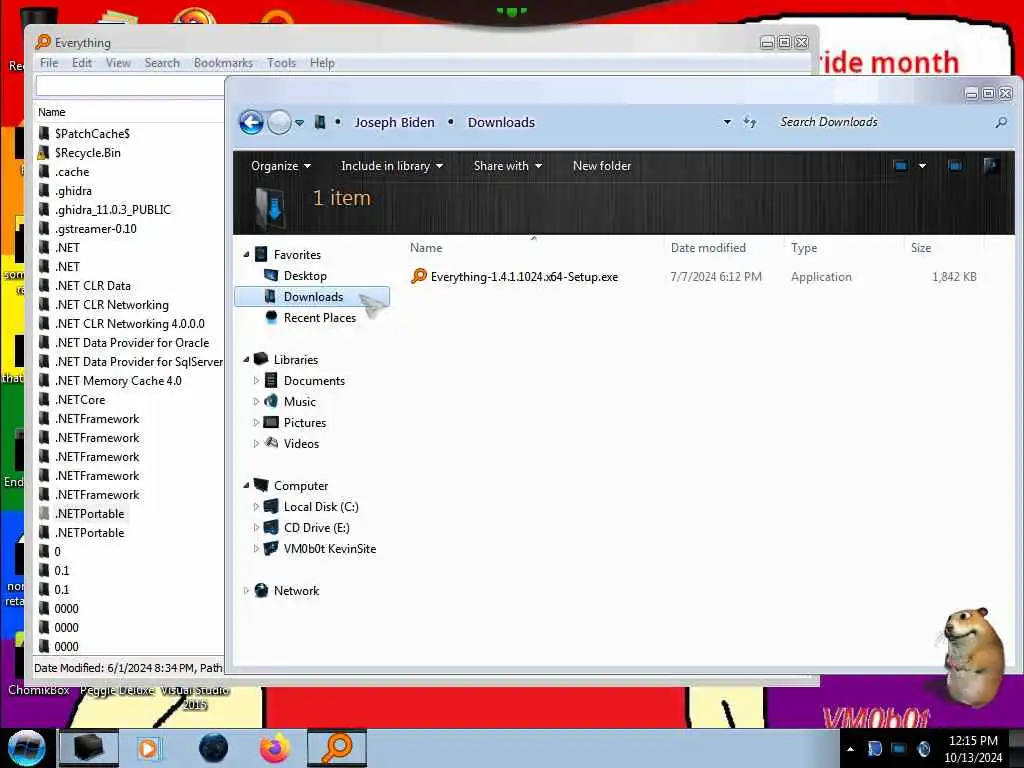Click the Name column header in Everything
Screen dimensions: 1024x768
click(x=52, y=112)
